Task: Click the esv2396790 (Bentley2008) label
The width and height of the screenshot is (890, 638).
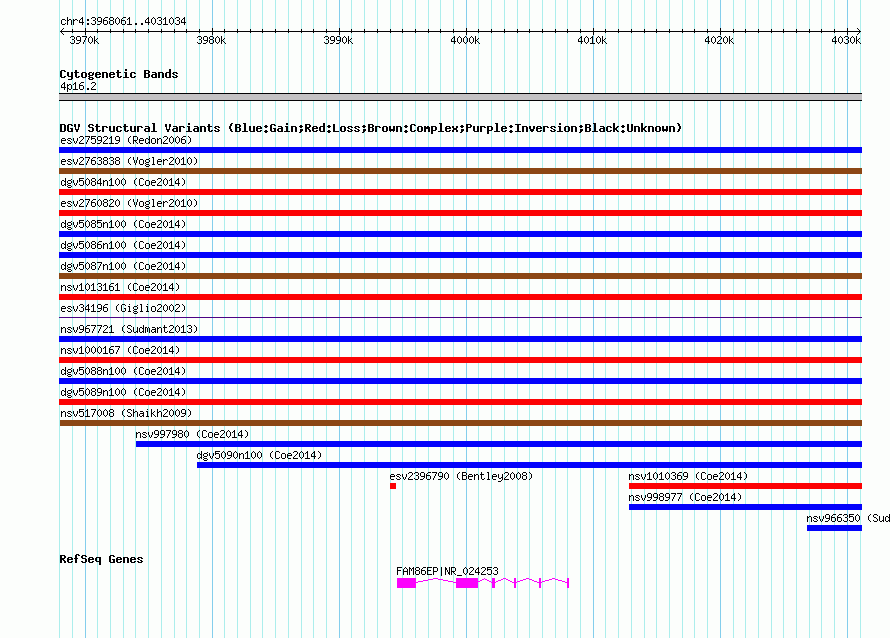Action: tap(461, 476)
